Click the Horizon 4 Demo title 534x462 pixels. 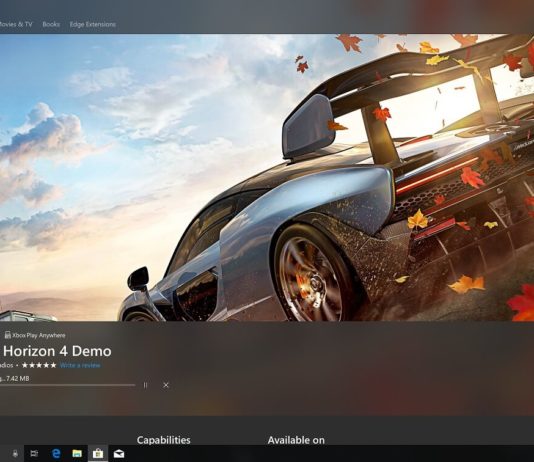click(56, 351)
